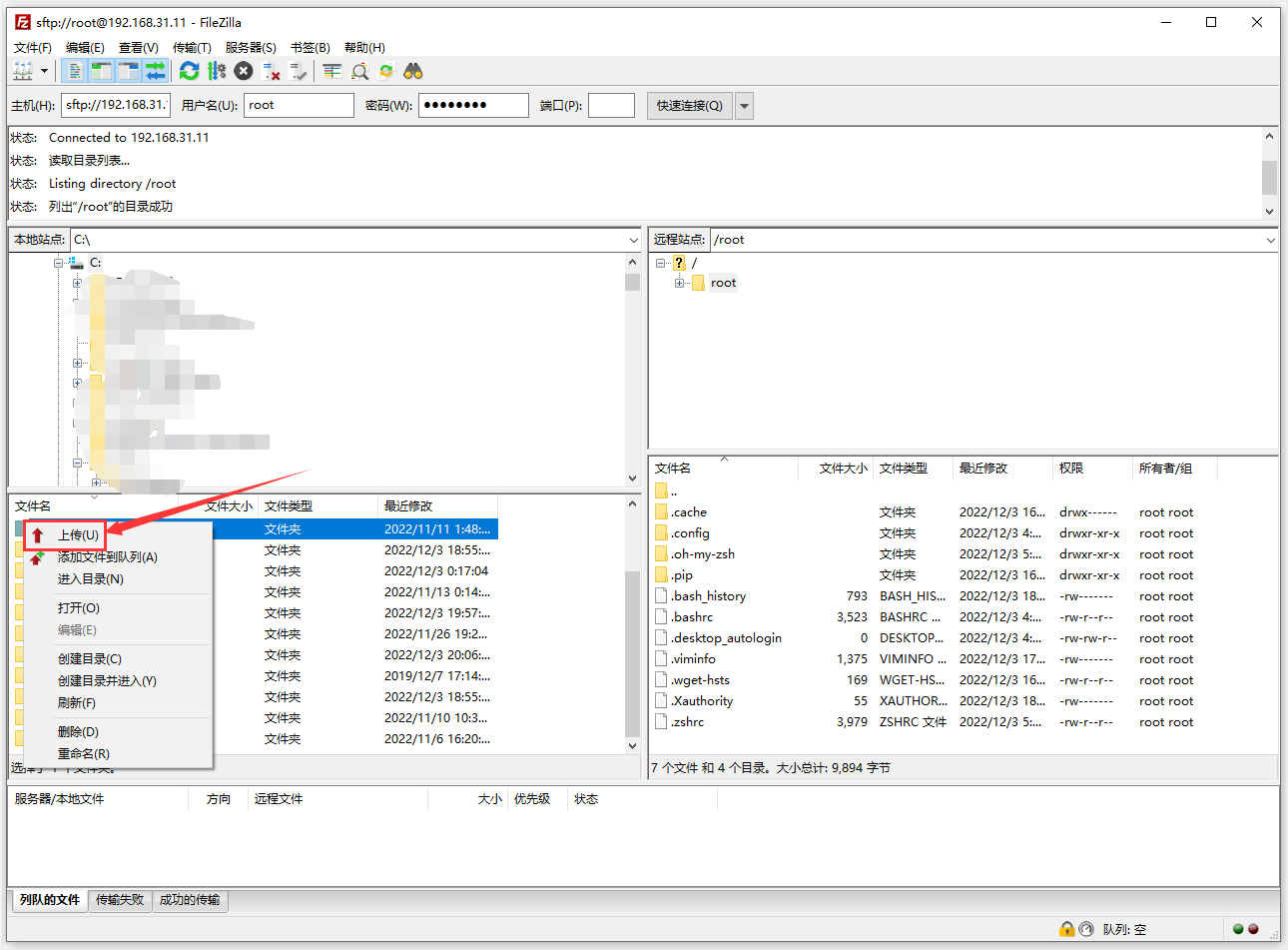Toggle local directory tree display
Image resolution: width=1288 pixels, height=950 pixels.
click(101, 71)
